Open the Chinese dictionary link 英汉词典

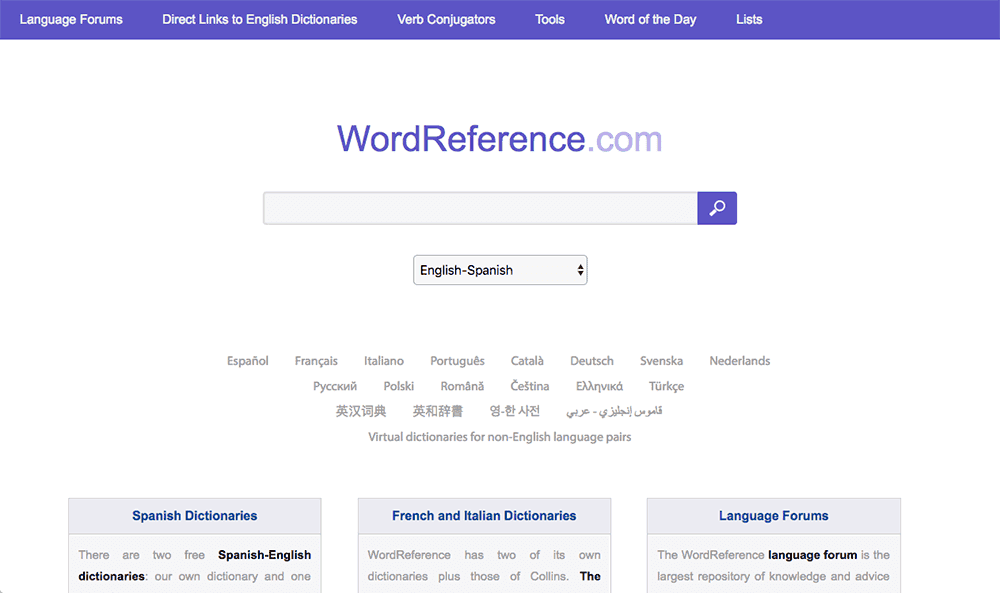[361, 411]
